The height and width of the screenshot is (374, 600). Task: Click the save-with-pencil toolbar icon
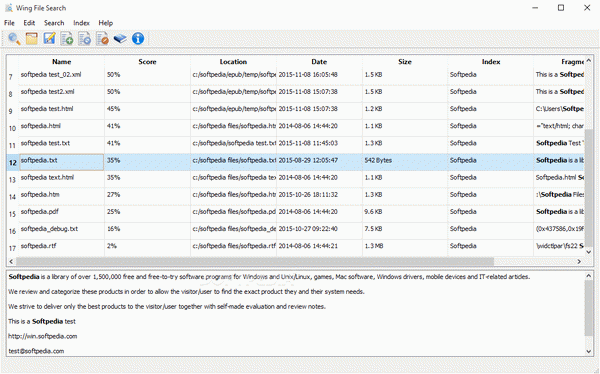point(49,39)
